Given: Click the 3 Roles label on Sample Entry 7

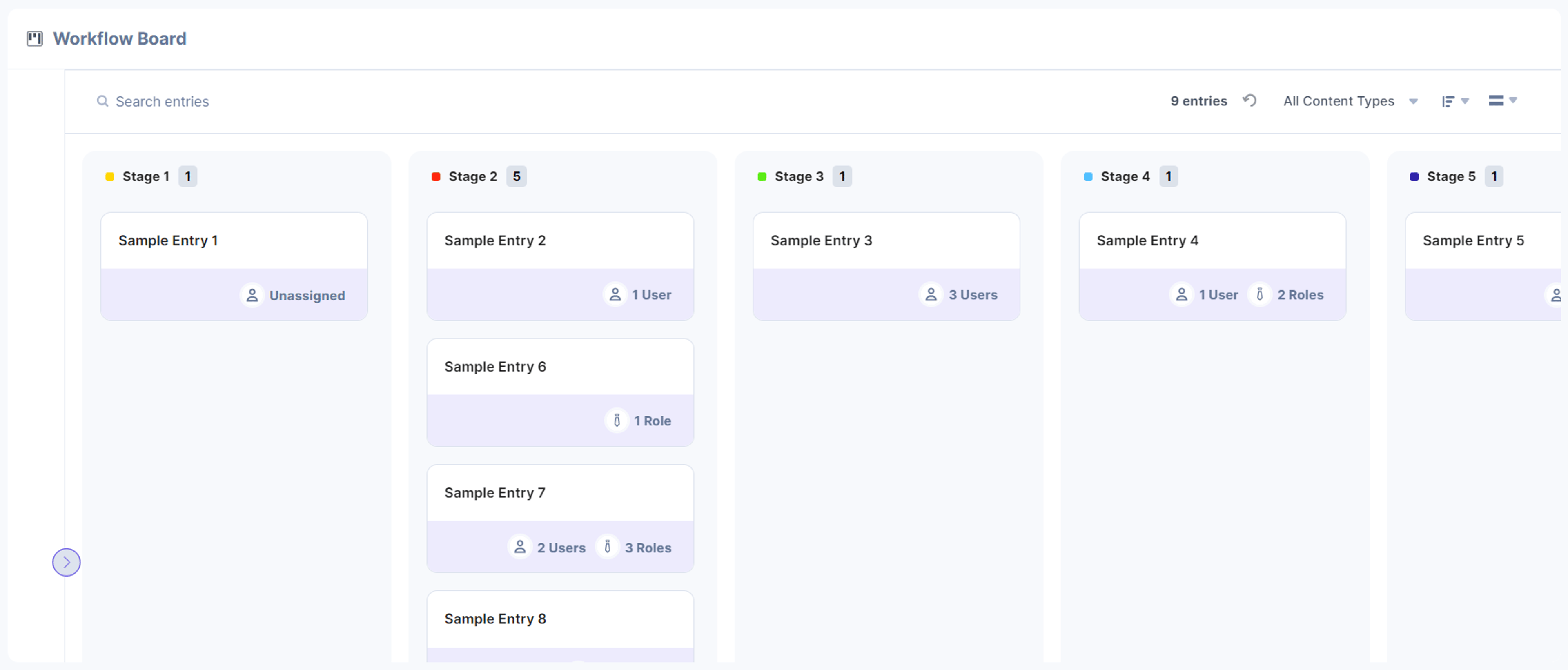Looking at the screenshot, I should [x=648, y=548].
